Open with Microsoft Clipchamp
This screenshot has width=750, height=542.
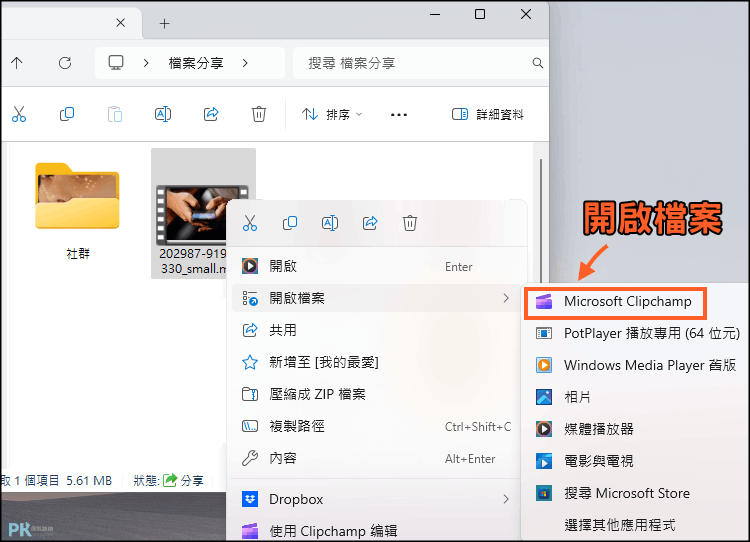click(x=615, y=302)
